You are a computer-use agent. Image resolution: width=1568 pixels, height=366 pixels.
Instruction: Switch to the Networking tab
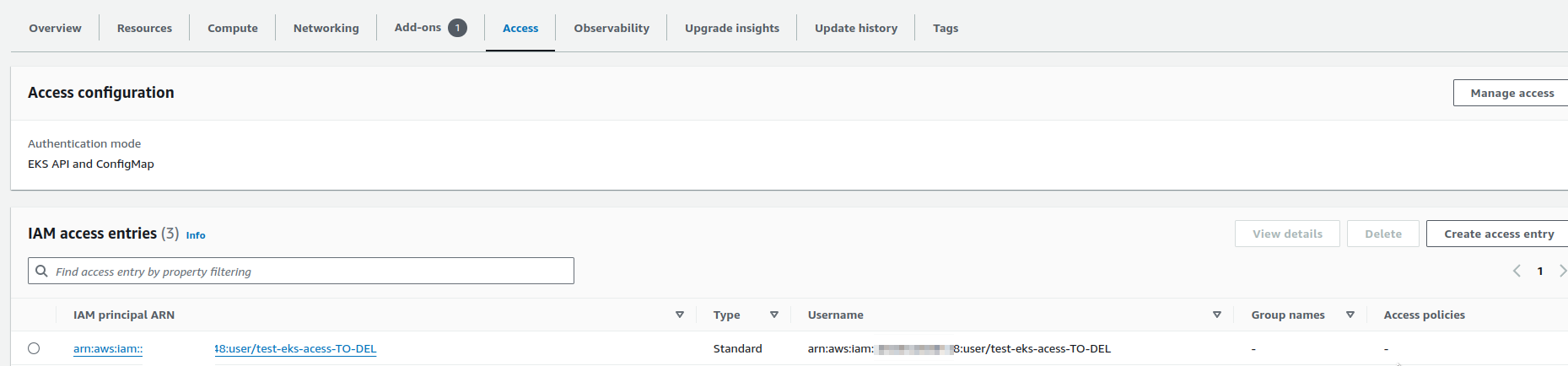click(x=326, y=28)
